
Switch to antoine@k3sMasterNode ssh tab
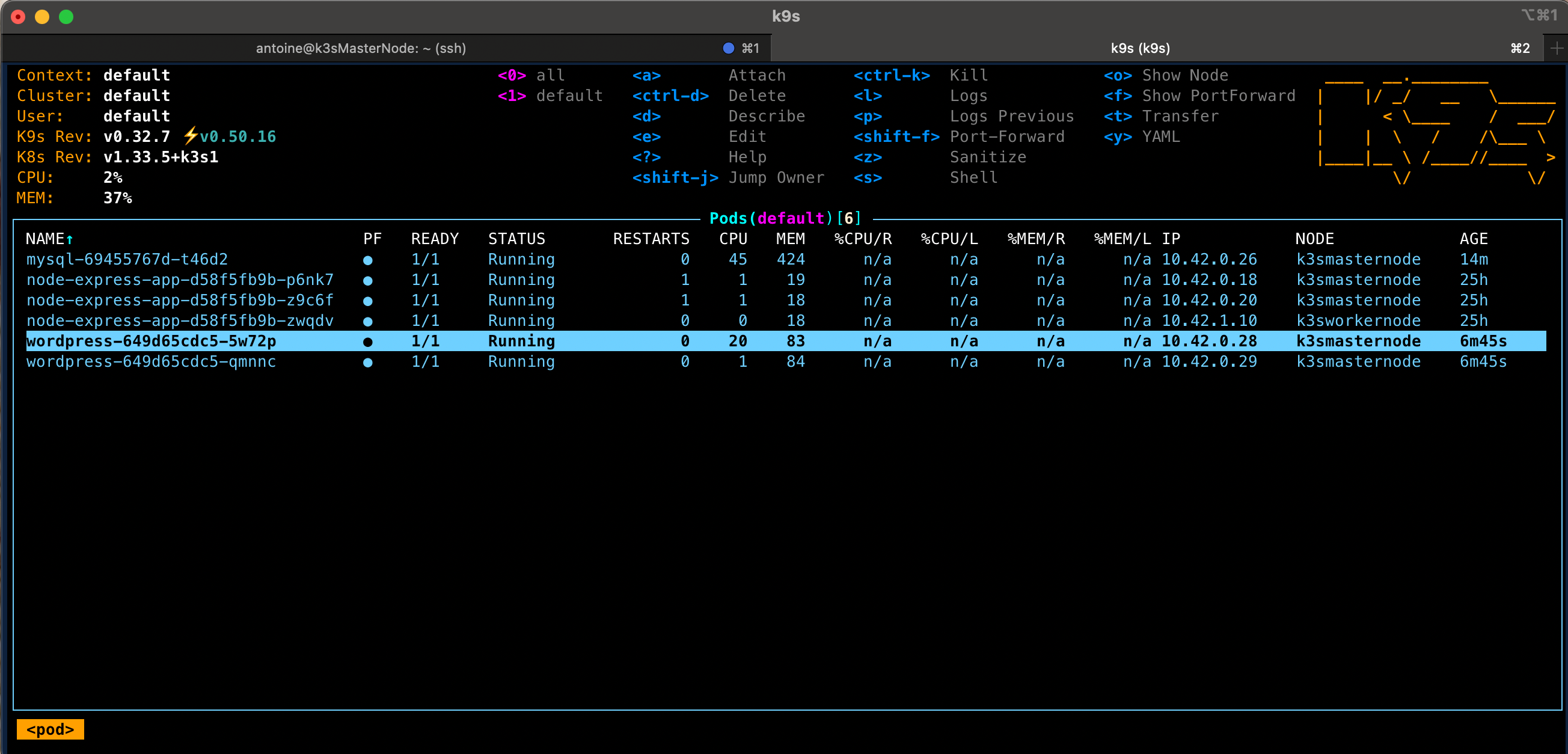click(x=360, y=48)
